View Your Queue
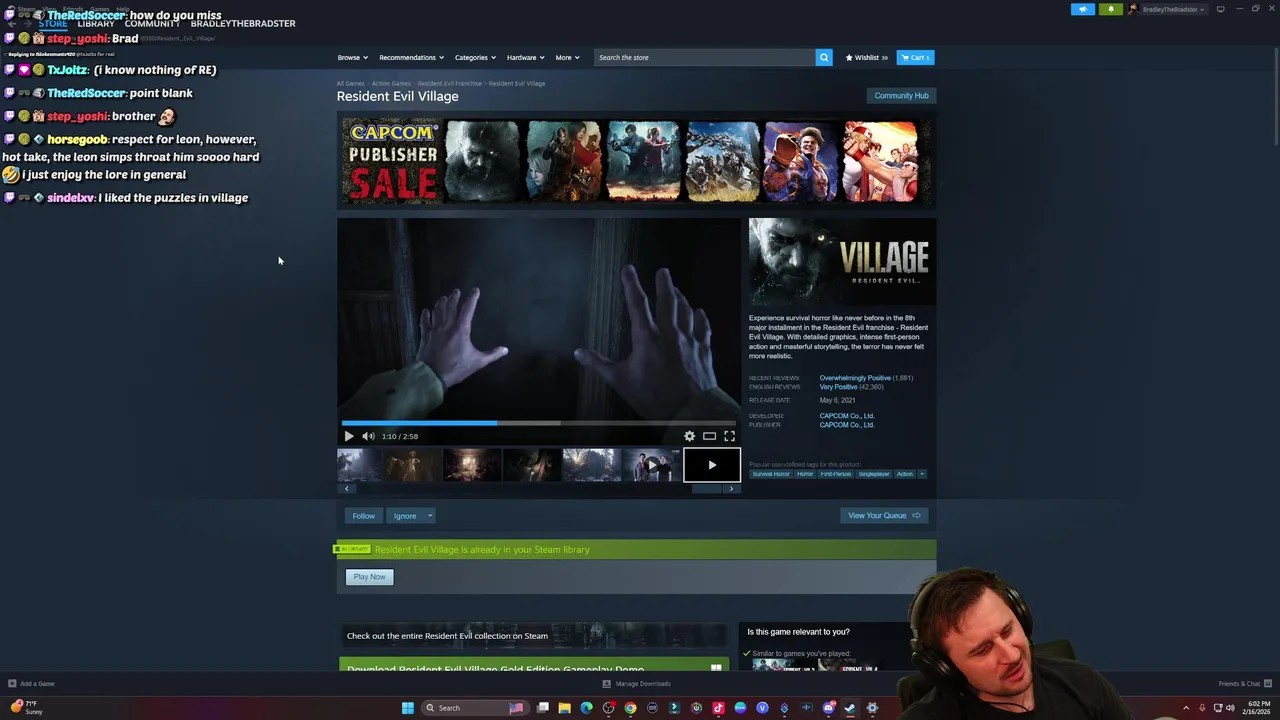The width and height of the screenshot is (1280, 720). (x=884, y=516)
